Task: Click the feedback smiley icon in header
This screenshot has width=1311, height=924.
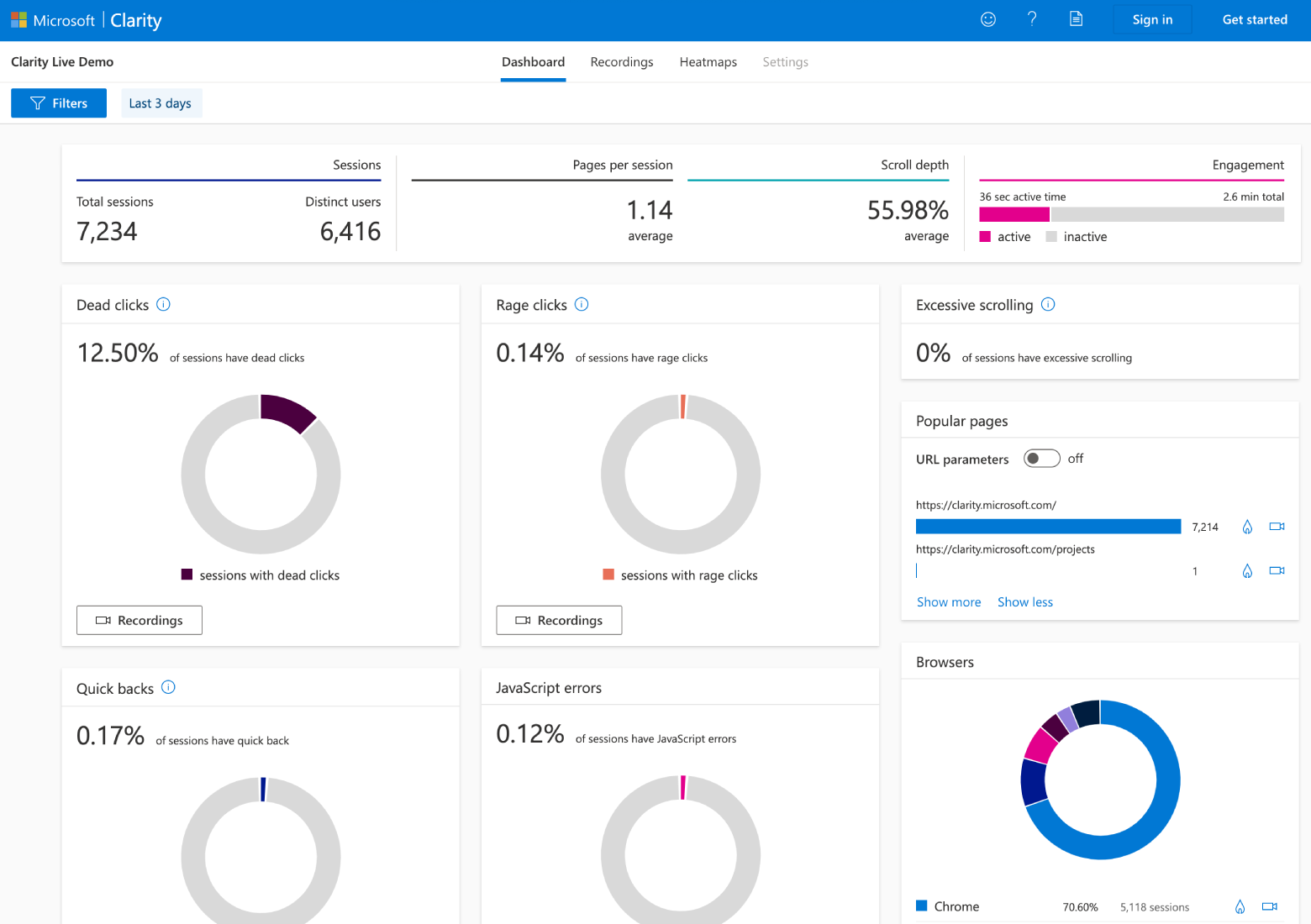Action: click(987, 18)
